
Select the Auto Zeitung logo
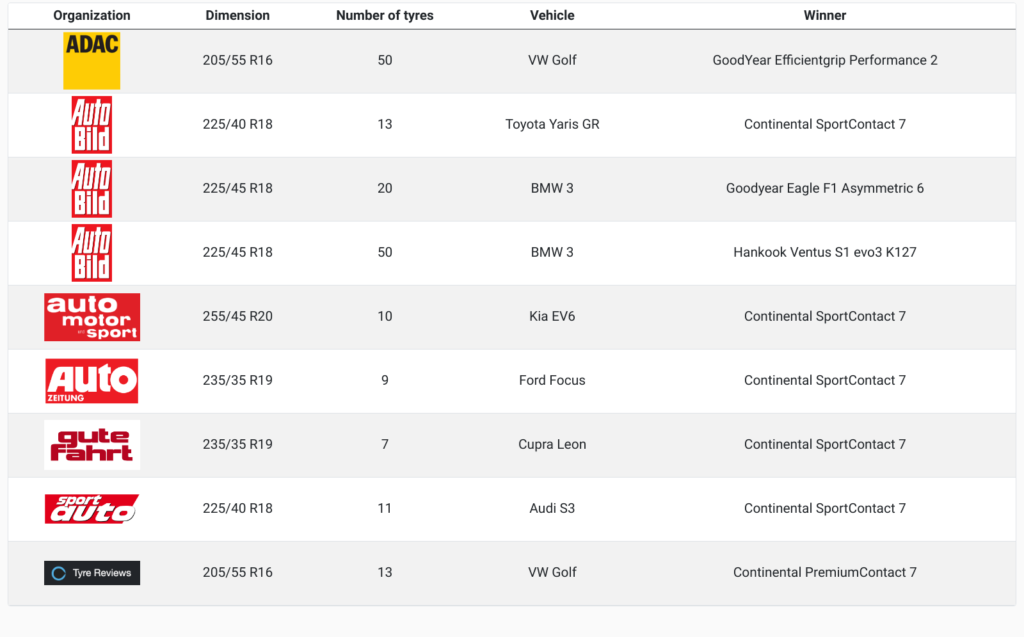[91, 381]
